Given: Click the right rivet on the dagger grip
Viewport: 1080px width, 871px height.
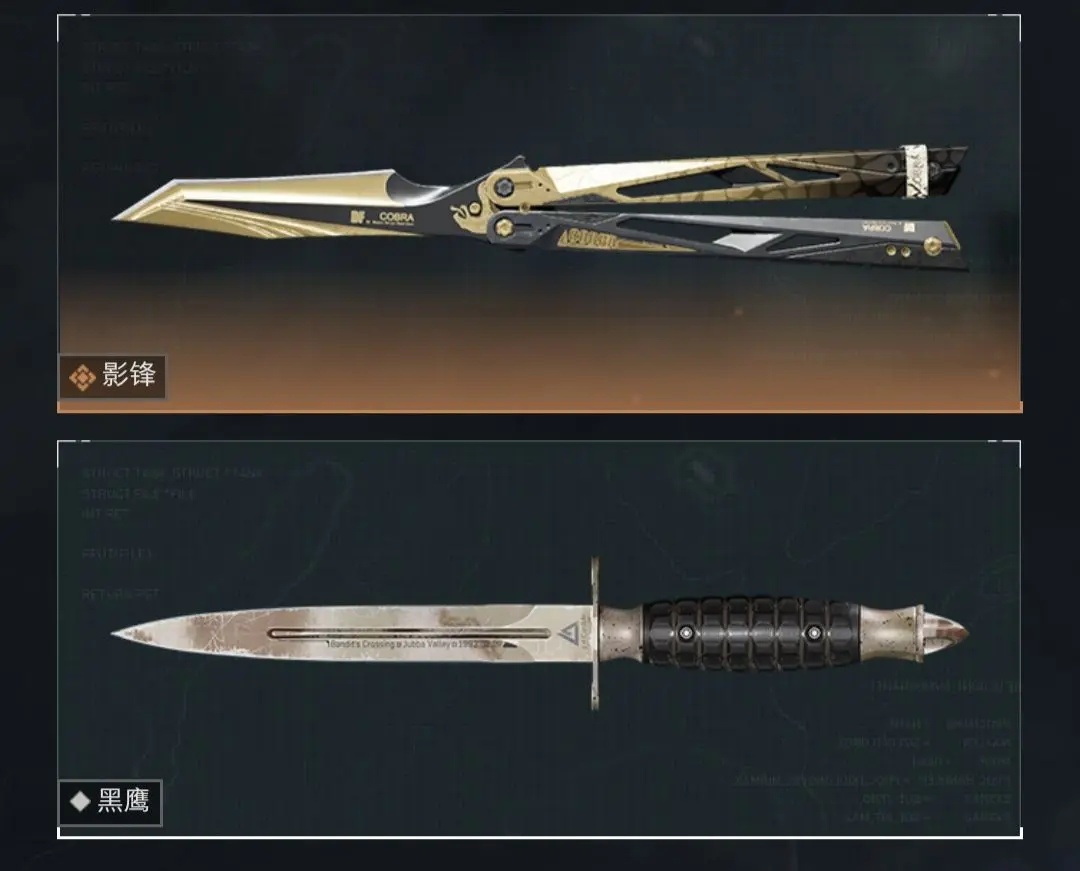Looking at the screenshot, I should coord(813,633).
